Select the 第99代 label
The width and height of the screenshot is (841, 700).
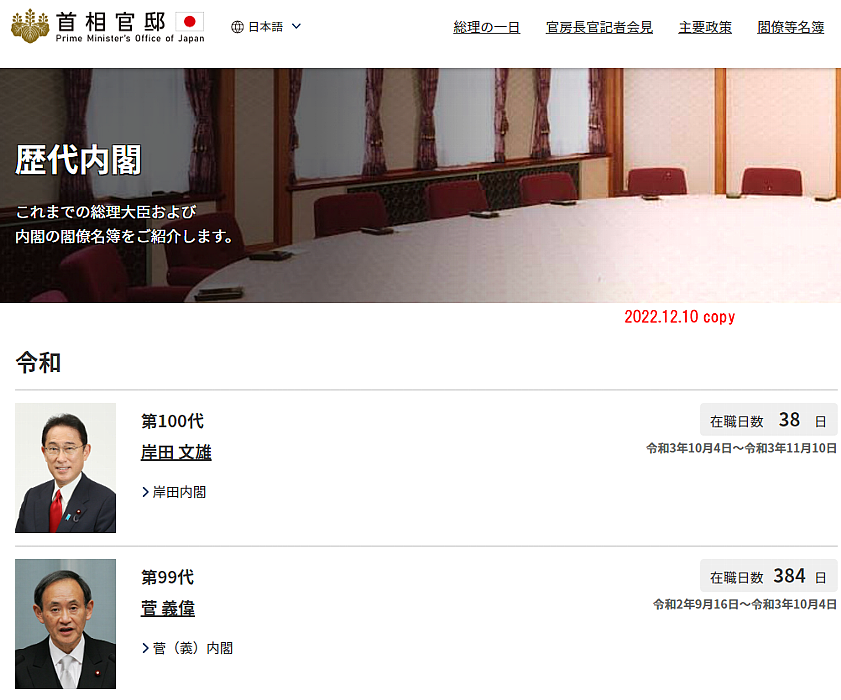[x=167, y=577]
